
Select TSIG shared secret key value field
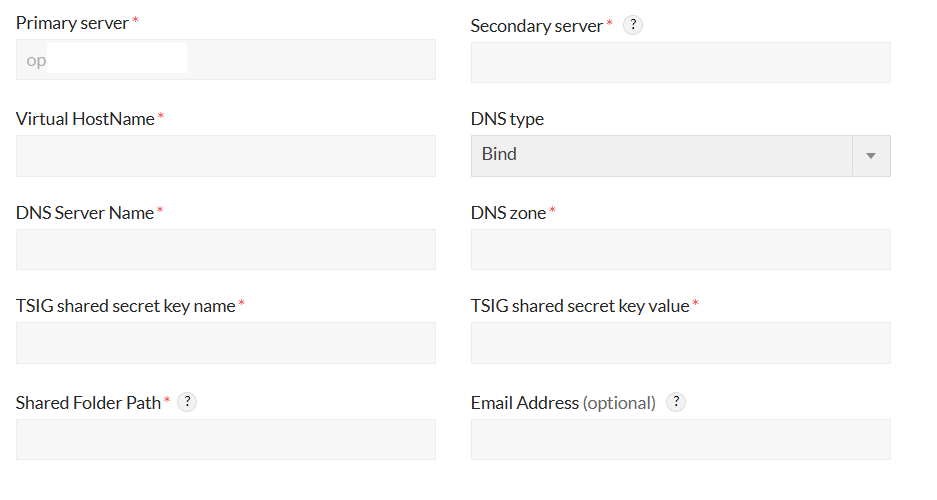pyautogui.click(x=680, y=343)
